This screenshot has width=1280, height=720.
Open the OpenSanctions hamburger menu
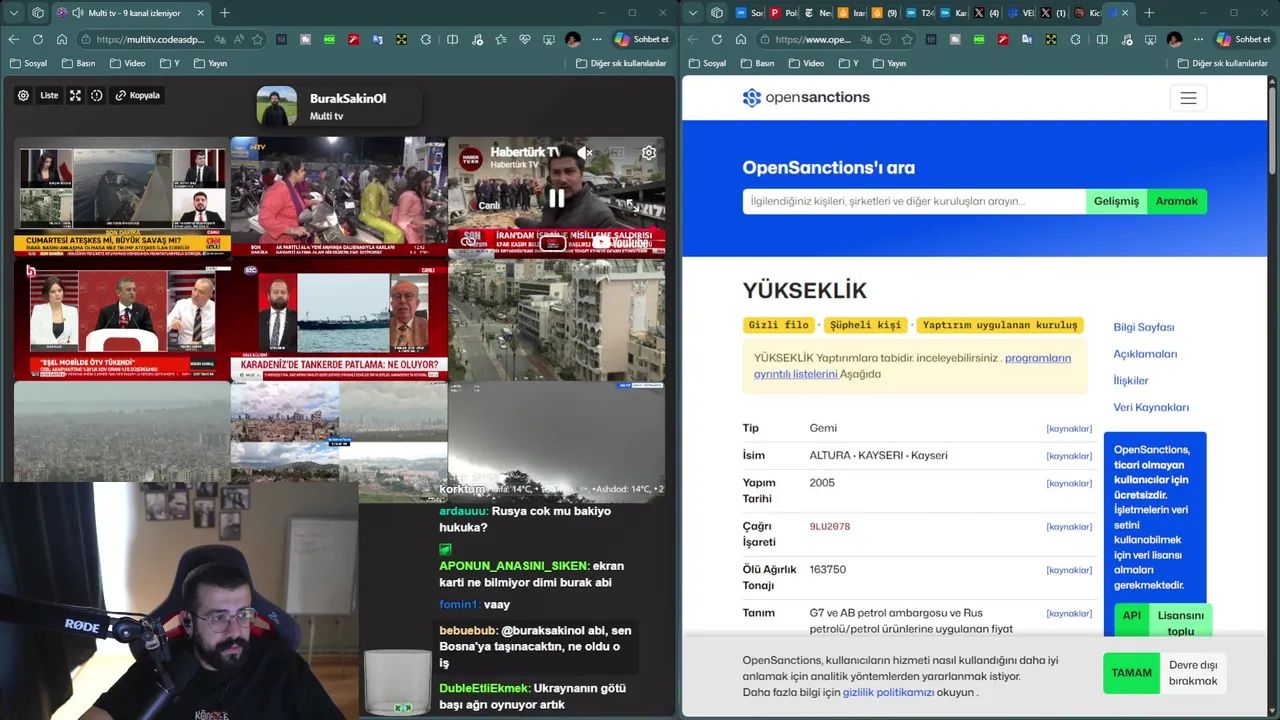[1188, 98]
